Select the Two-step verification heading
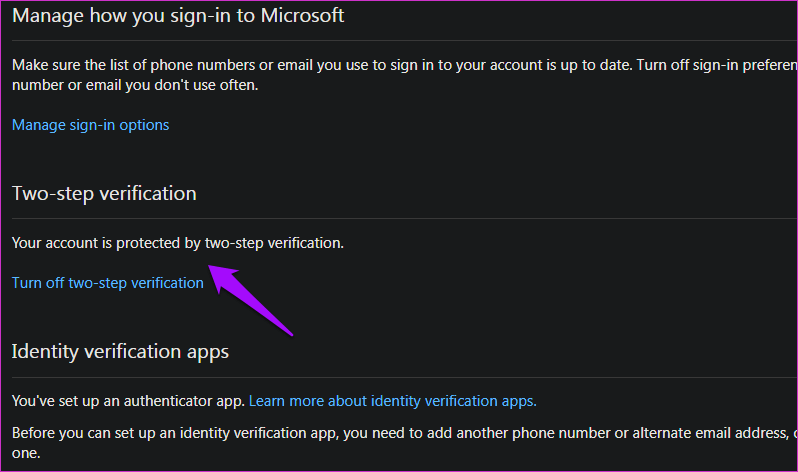The width and height of the screenshot is (798, 472). 104,194
